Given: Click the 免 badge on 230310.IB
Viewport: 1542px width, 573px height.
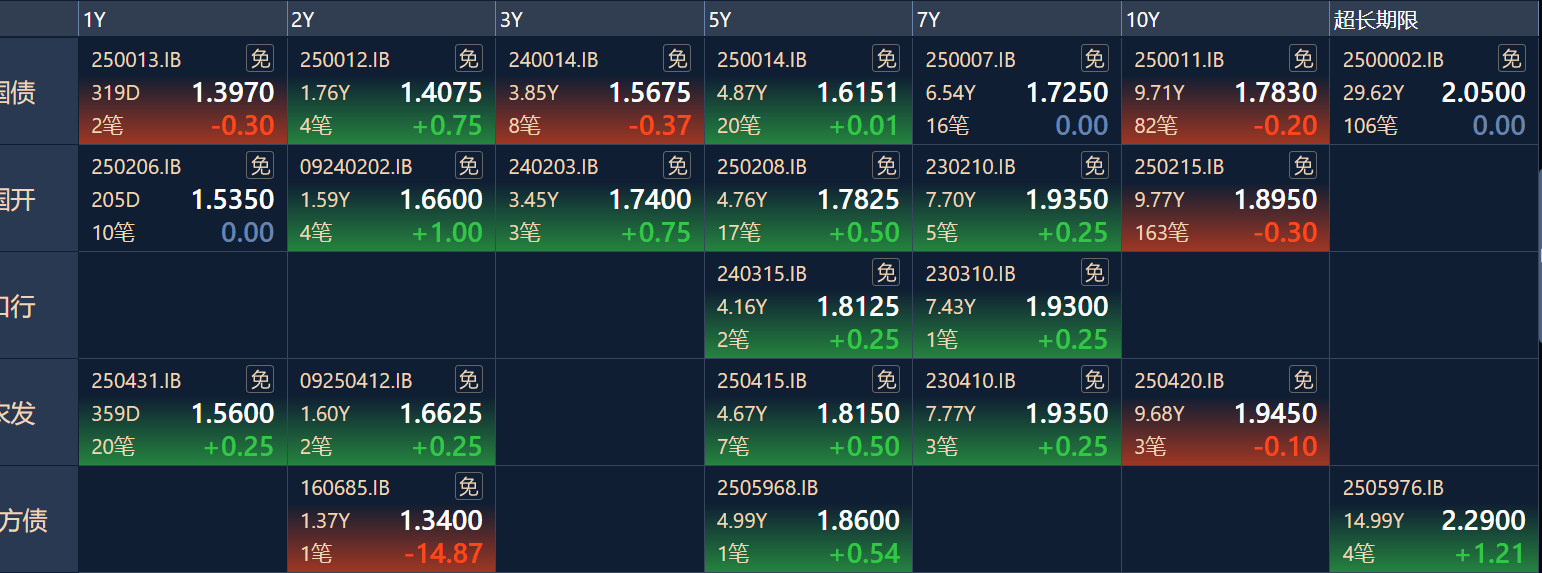Looking at the screenshot, I should click(1094, 273).
